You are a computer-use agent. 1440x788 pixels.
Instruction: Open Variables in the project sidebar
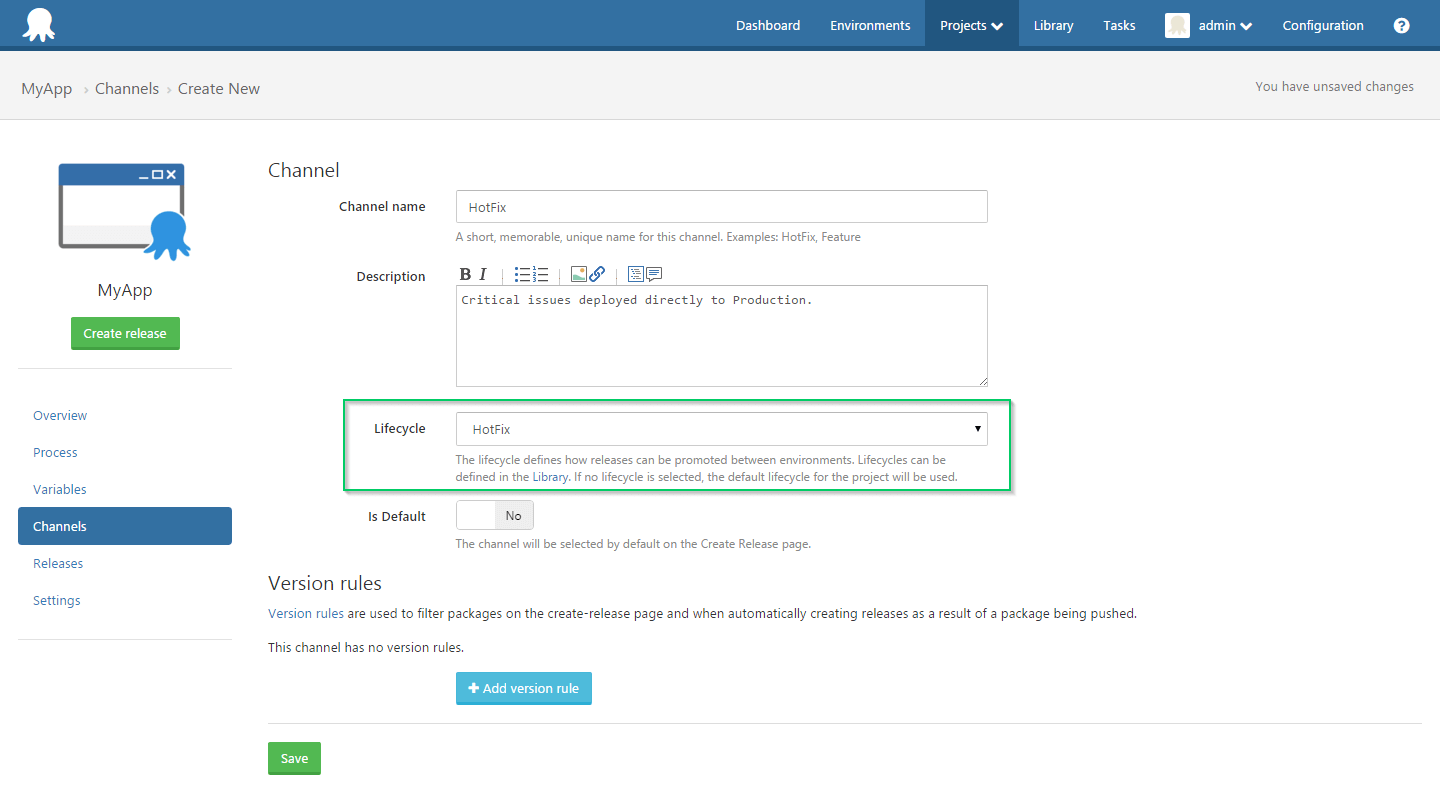point(60,489)
